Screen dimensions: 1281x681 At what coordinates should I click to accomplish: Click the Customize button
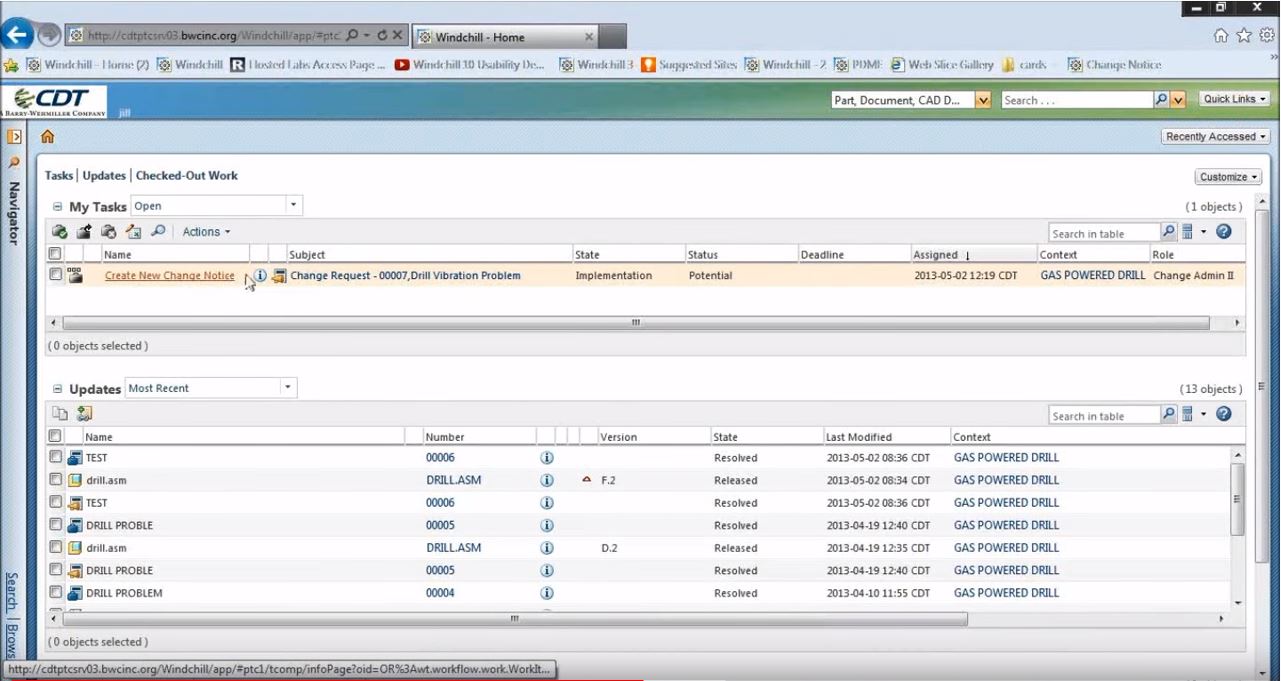point(1227,177)
